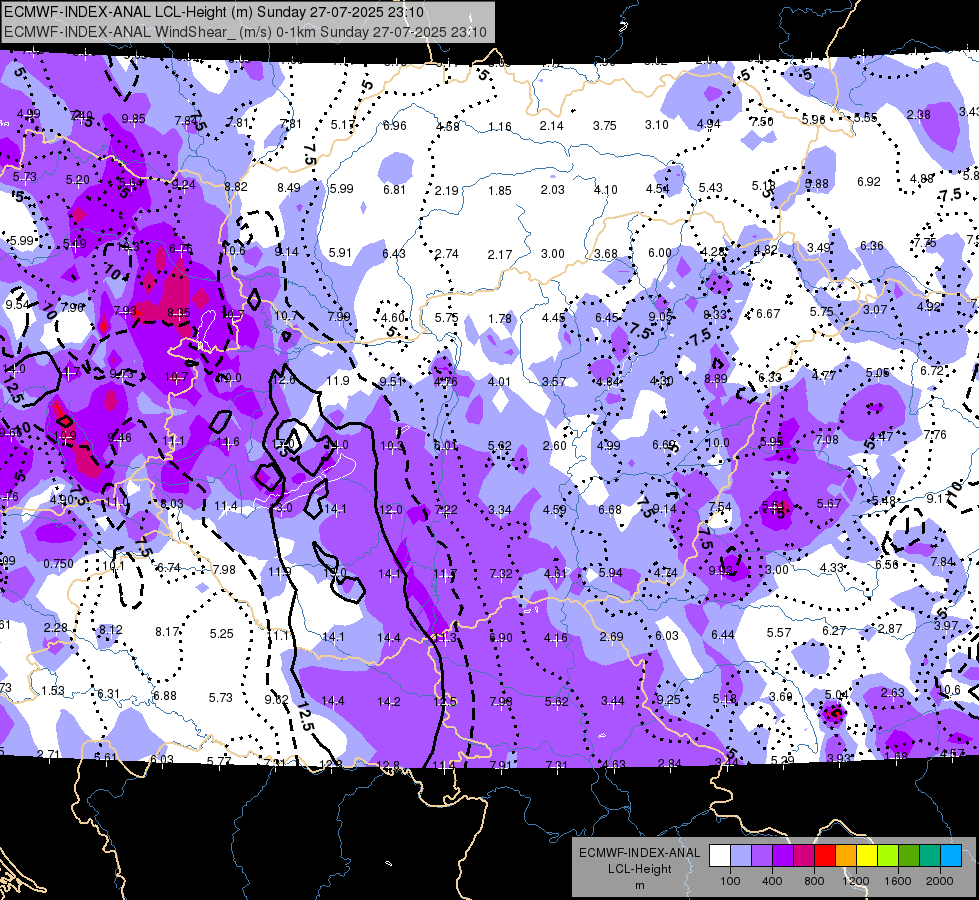Screen dimensions: 979x900
Task: Click the orange legend swatch
Action: [x=846, y=856]
